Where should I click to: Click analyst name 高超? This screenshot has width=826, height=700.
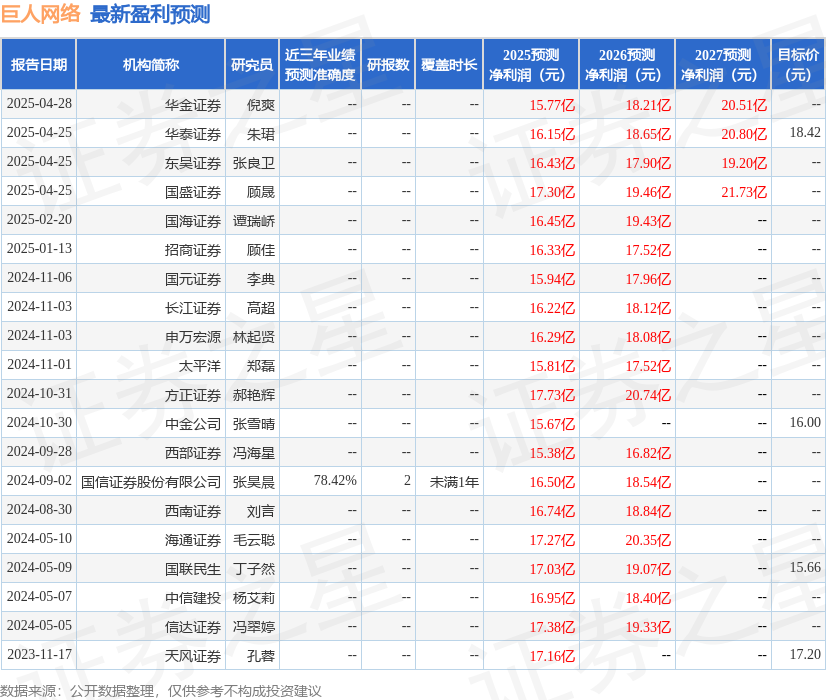261,308
